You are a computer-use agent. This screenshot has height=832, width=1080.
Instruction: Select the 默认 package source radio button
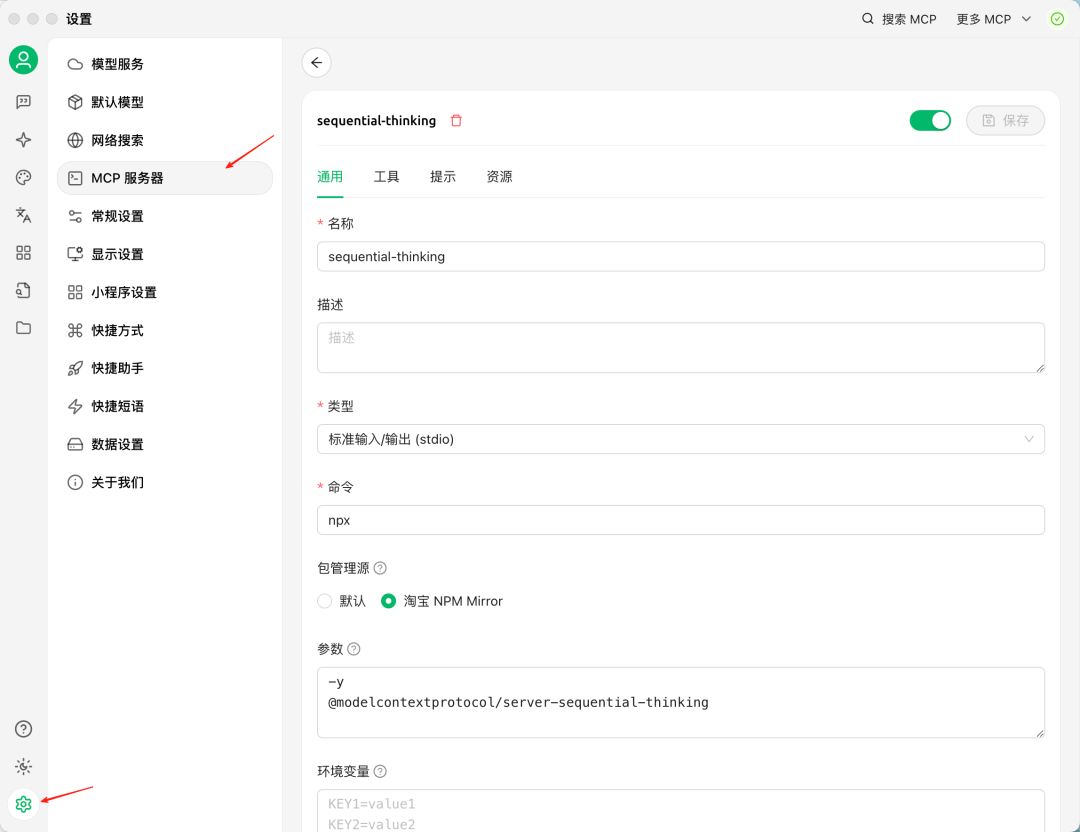(325, 601)
